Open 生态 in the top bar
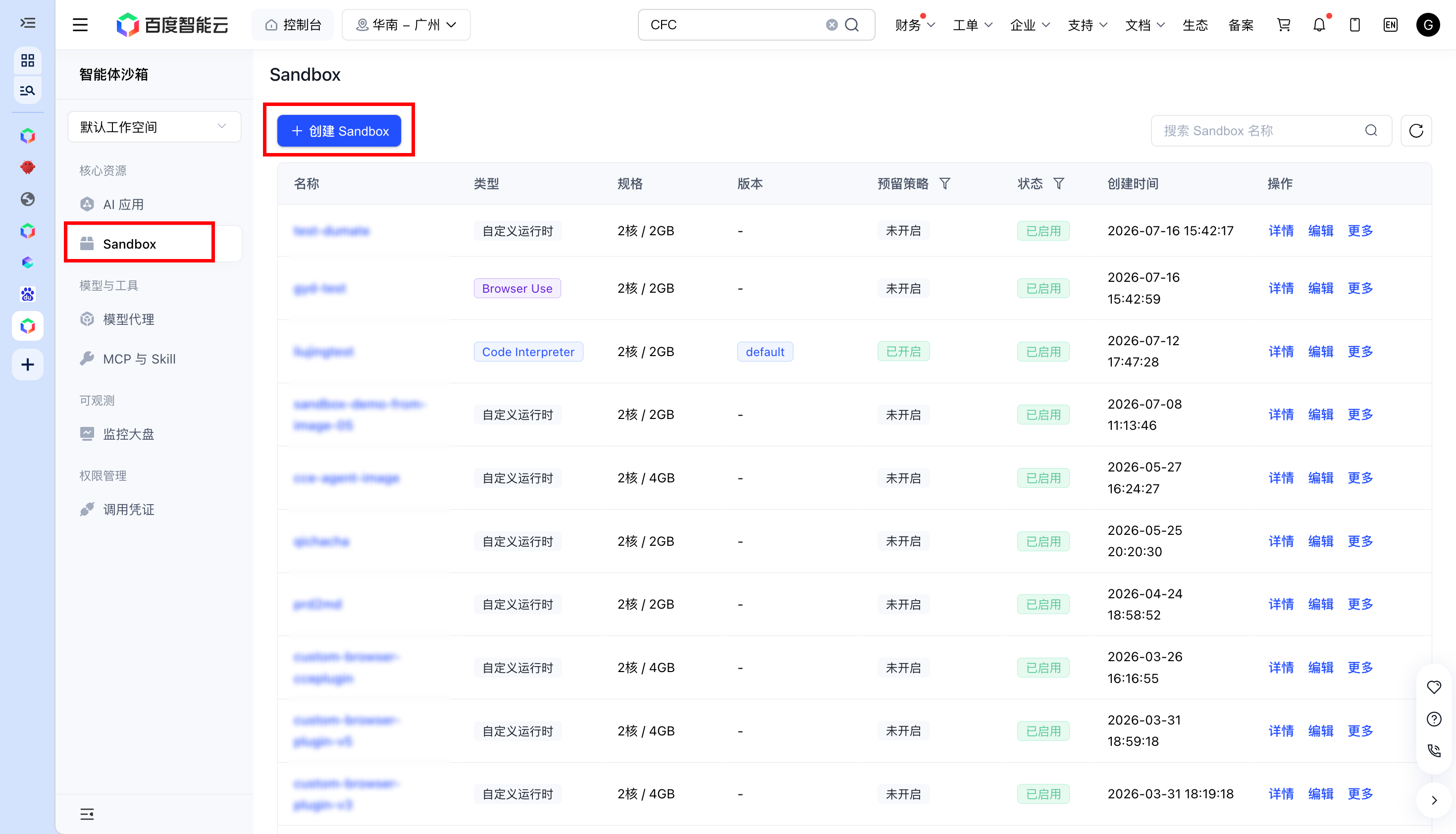 (x=1195, y=25)
